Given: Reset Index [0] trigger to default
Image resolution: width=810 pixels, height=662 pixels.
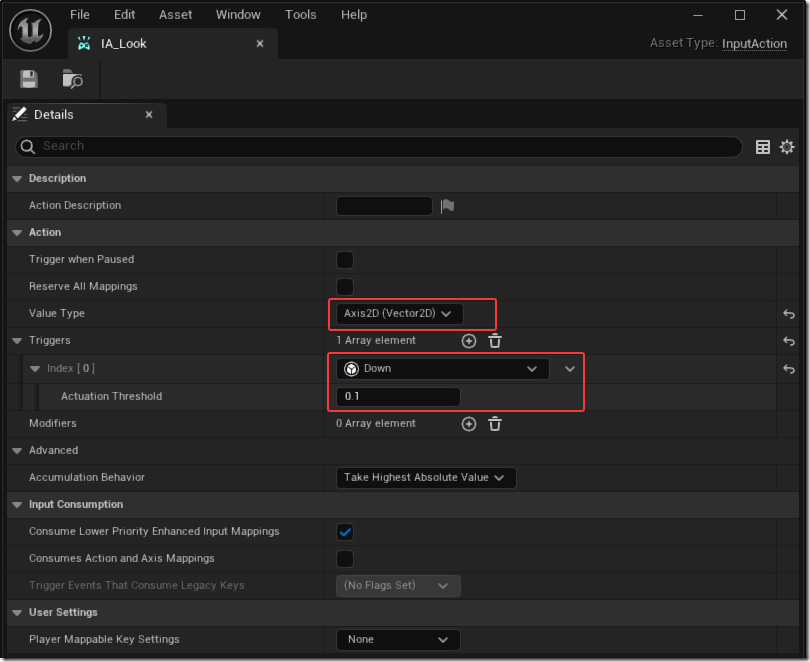Looking at the screenshot, I should pyautogui.click(x=789, y=369).
